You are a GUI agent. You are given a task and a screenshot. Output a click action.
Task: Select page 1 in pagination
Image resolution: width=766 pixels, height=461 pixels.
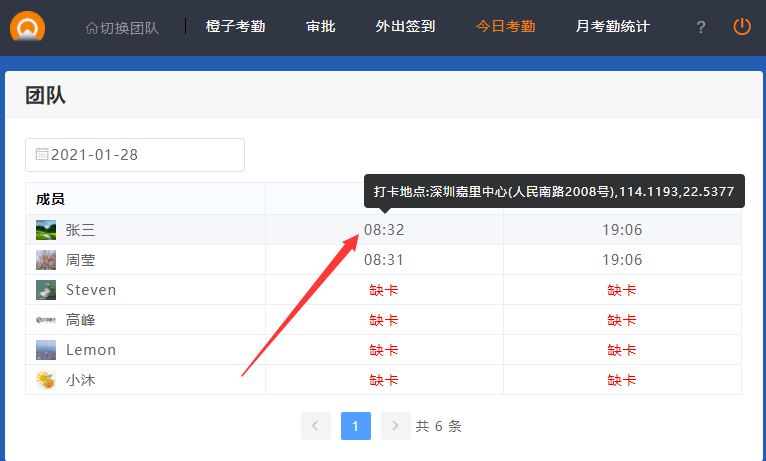pos(355,425)
